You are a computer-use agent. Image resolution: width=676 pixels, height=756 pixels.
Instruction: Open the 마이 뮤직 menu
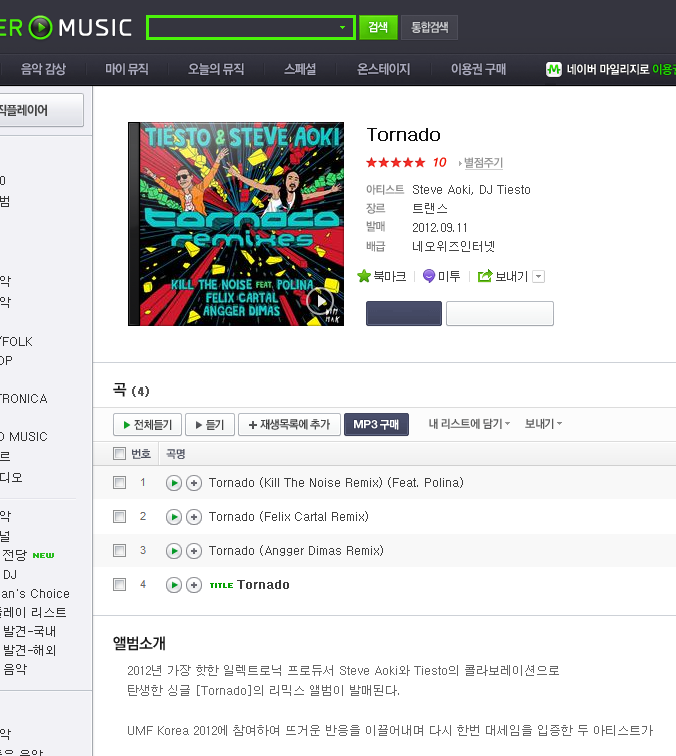[127, 69]
